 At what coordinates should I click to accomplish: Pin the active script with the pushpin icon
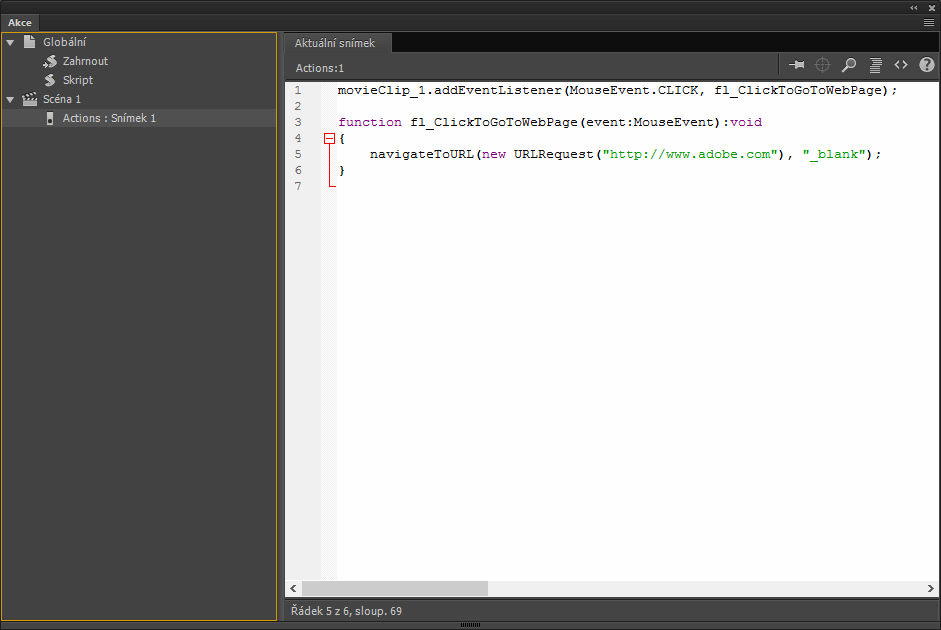796,64
